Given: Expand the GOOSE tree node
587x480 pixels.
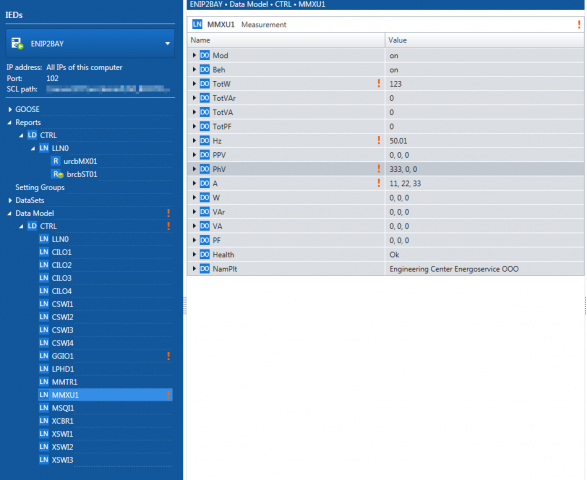Looking at the screenshot, I should (10, 109).
